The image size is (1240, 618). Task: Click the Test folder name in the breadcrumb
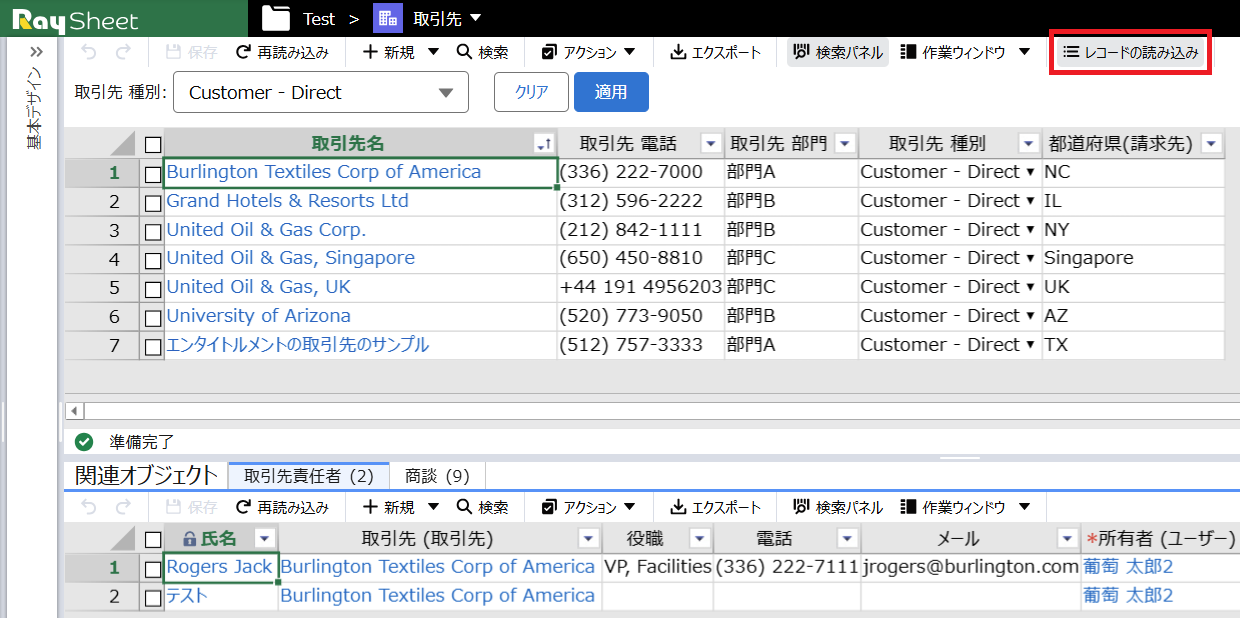[319, 18]
